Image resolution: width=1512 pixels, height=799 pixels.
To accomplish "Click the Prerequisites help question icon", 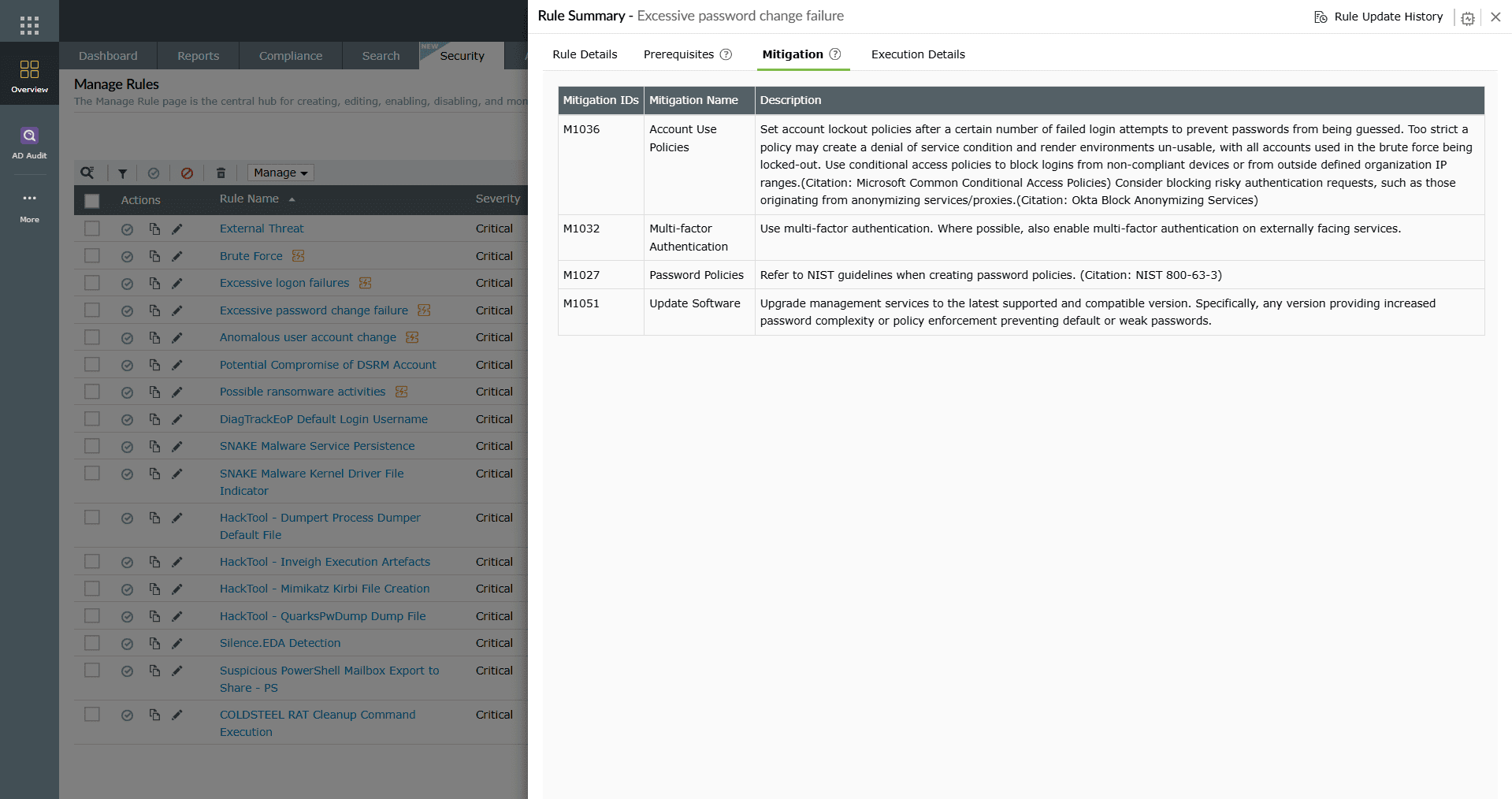I will 726,54.
